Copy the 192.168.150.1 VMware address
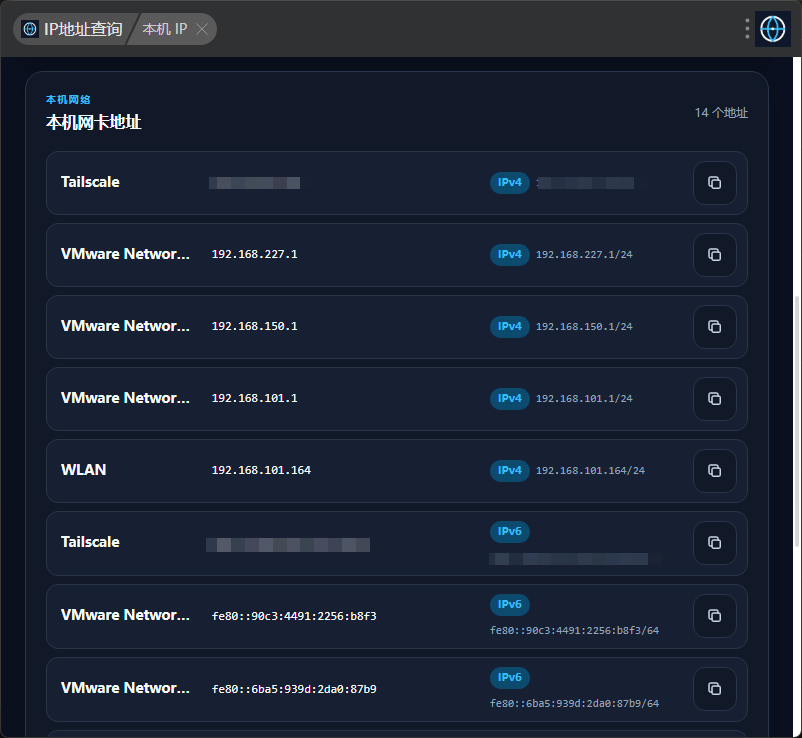 (715, 327)
